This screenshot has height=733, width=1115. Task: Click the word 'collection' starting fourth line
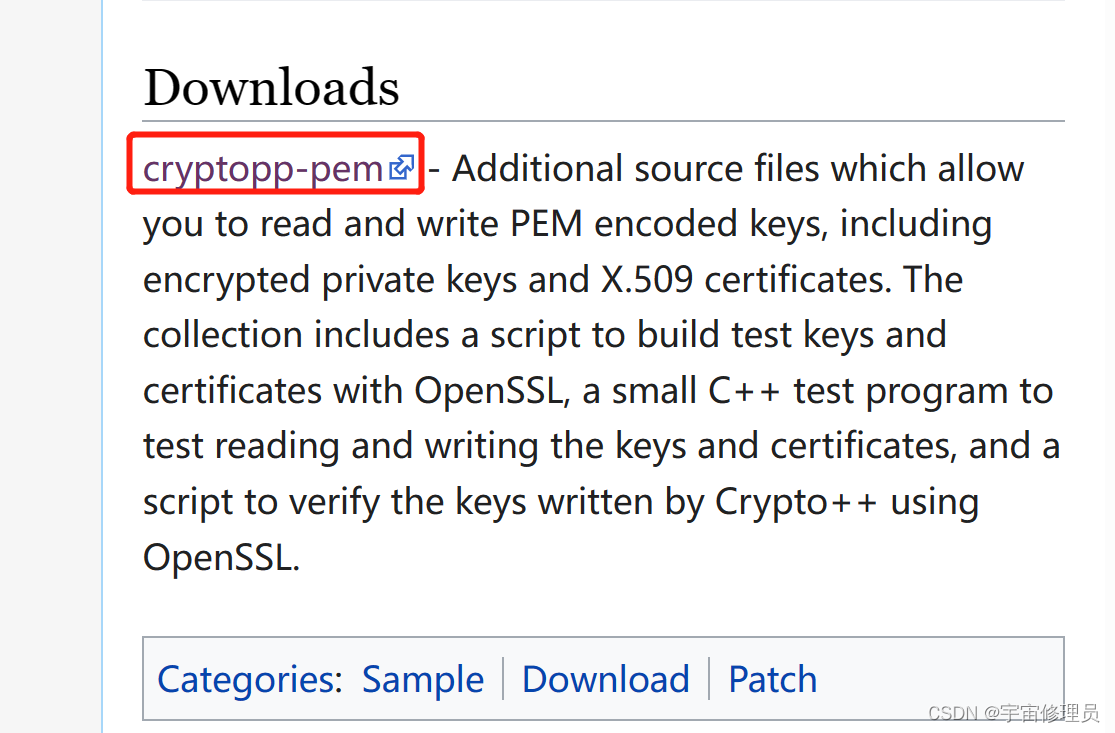click(223, 335)
